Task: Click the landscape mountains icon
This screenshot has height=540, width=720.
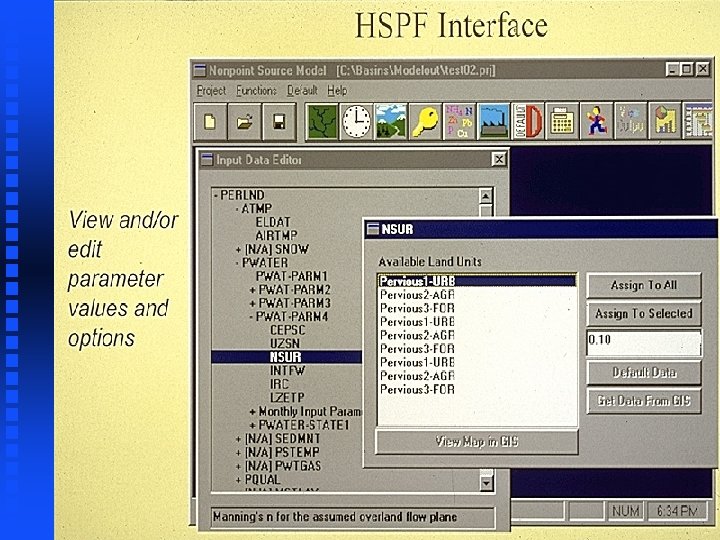Action: click(390, 122)
